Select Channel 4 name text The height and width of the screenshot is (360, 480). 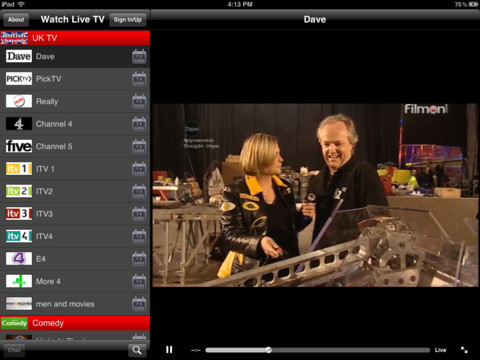[54, 124]
